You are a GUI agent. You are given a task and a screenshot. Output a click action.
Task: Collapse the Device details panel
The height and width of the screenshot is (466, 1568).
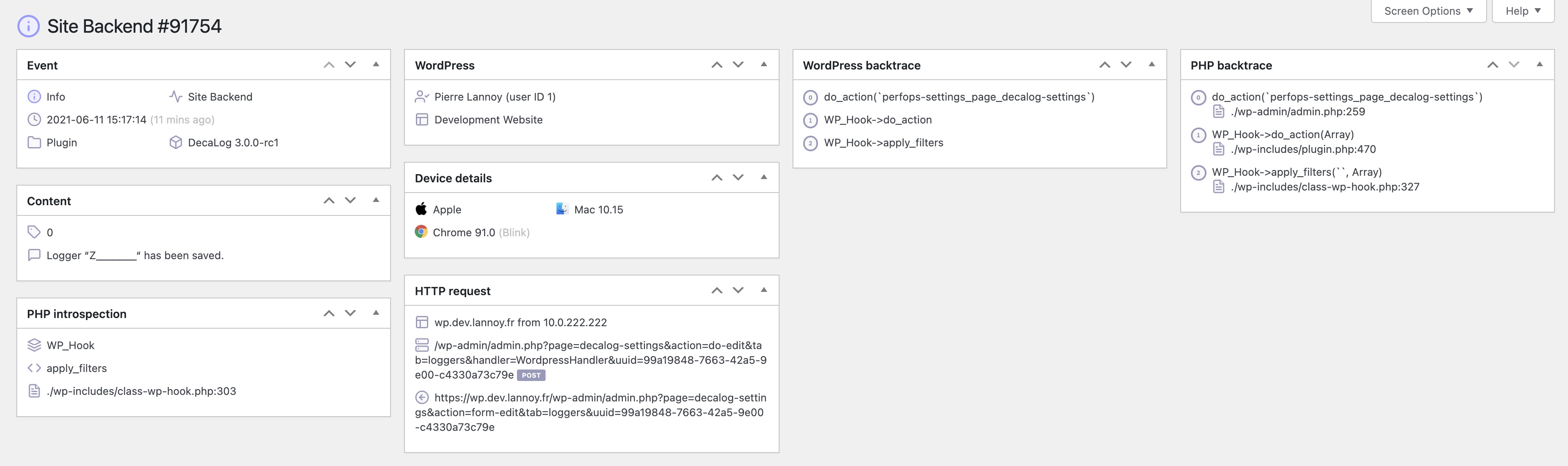tap(763, 177)
